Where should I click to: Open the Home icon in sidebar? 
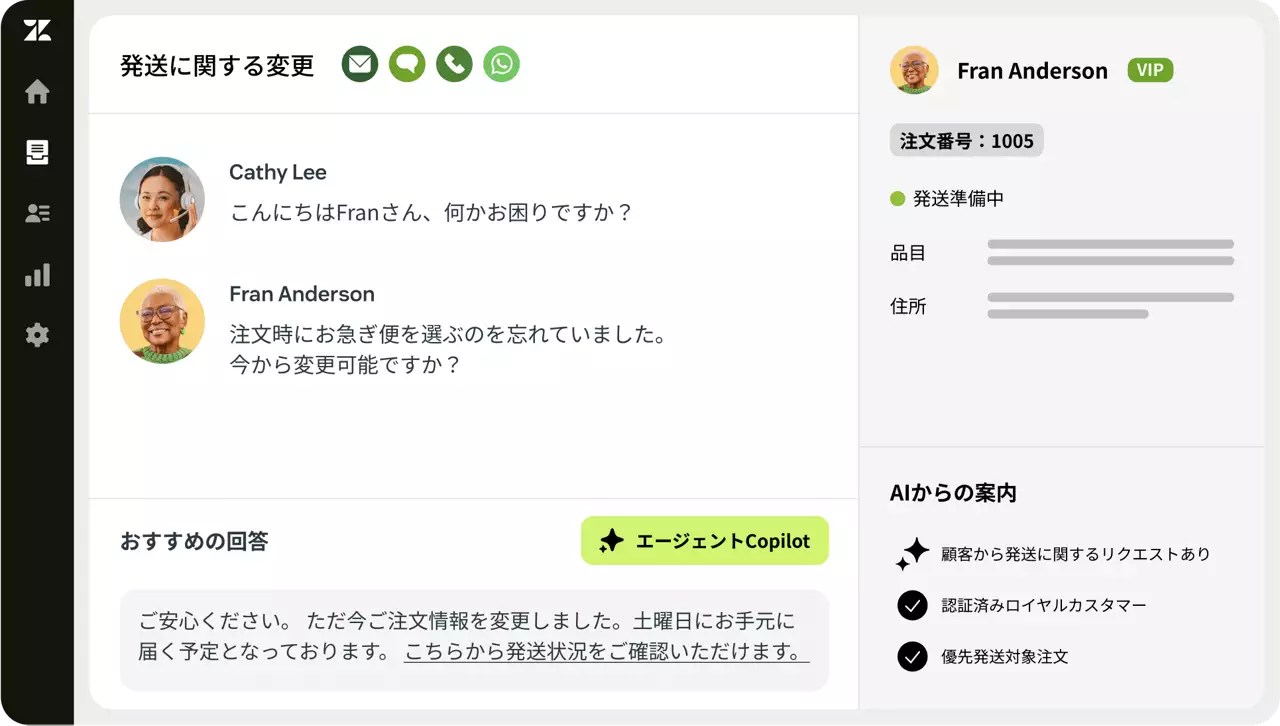tap(37, 92)
